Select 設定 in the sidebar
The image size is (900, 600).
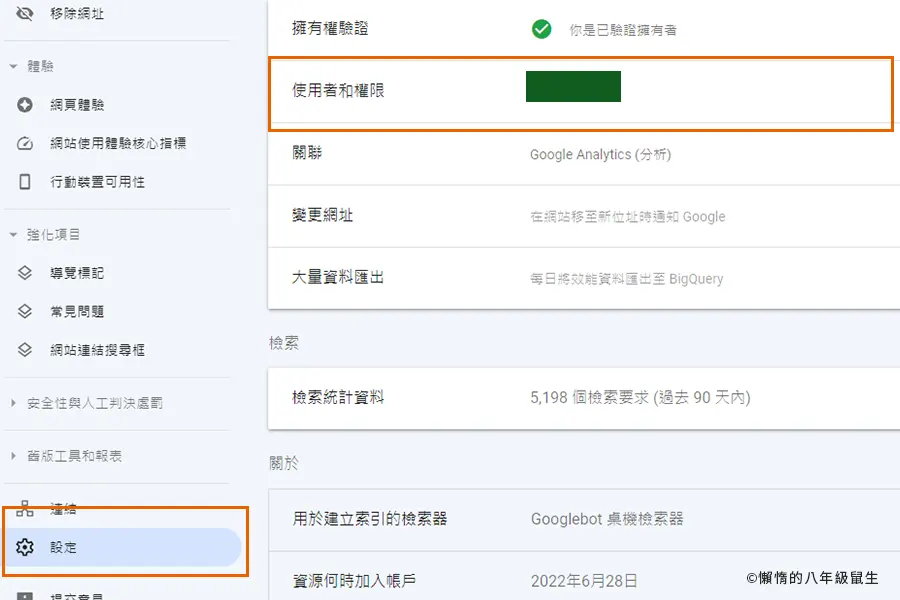coord(123,547)
